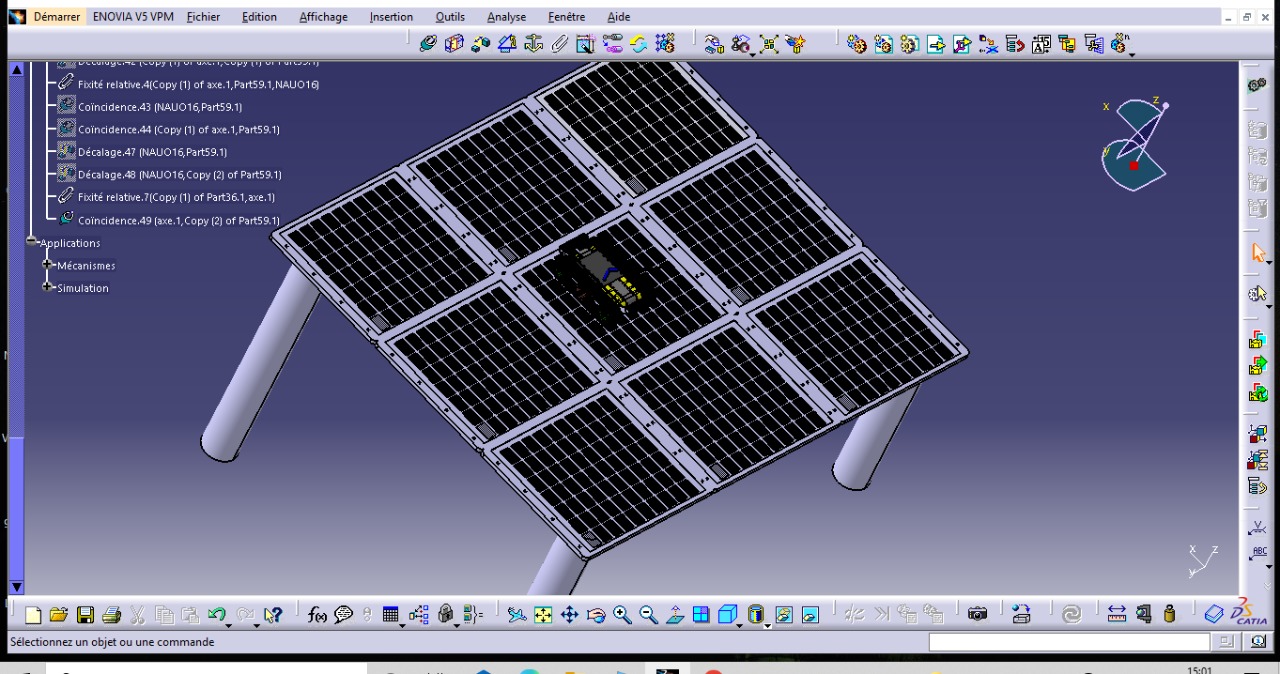Expand the Simulation tree node

(x=47, y=288)
